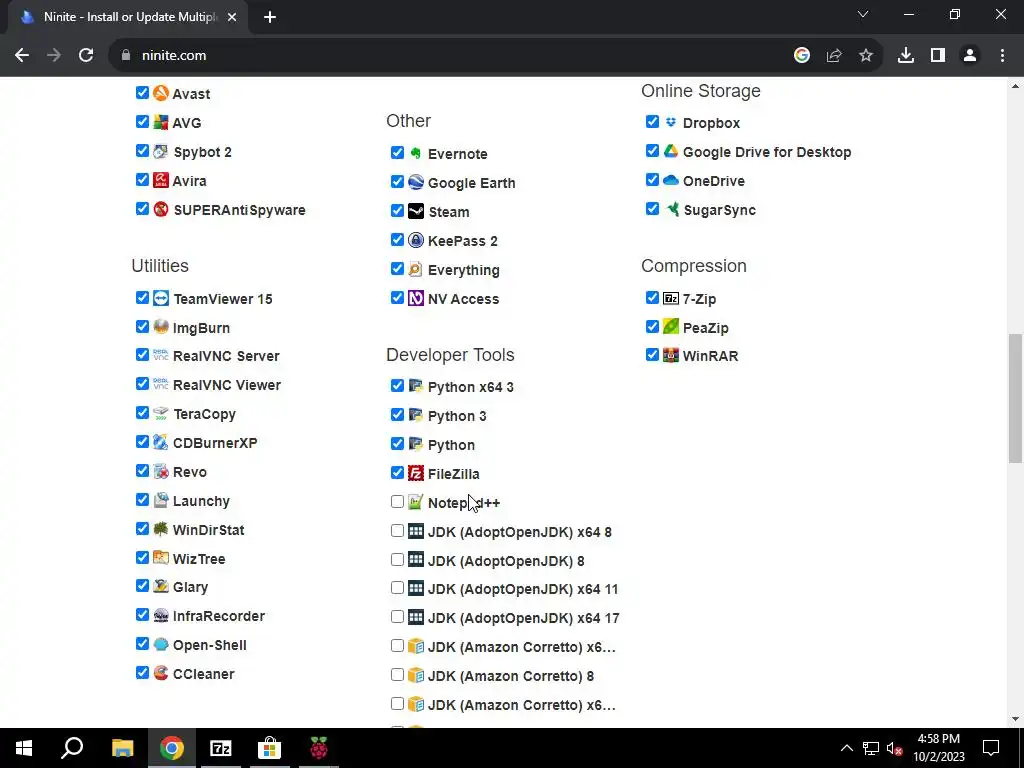
Task: Click the OneDrive cloud icon
Action: 671,180
